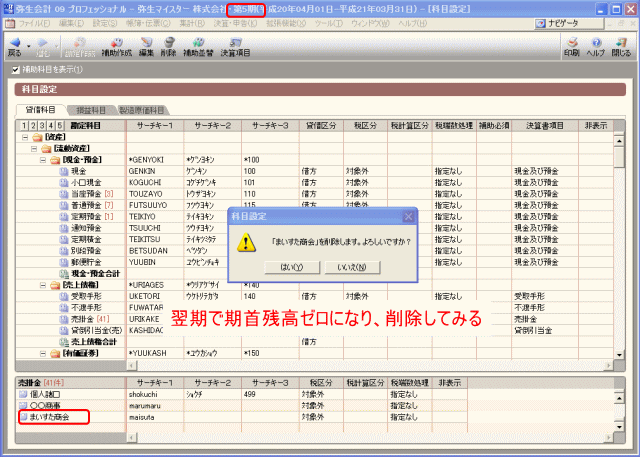This screenshot has height=457, width=640.
Task: Click the 補助作成 toolbar icon
Action: coord(117,47)
